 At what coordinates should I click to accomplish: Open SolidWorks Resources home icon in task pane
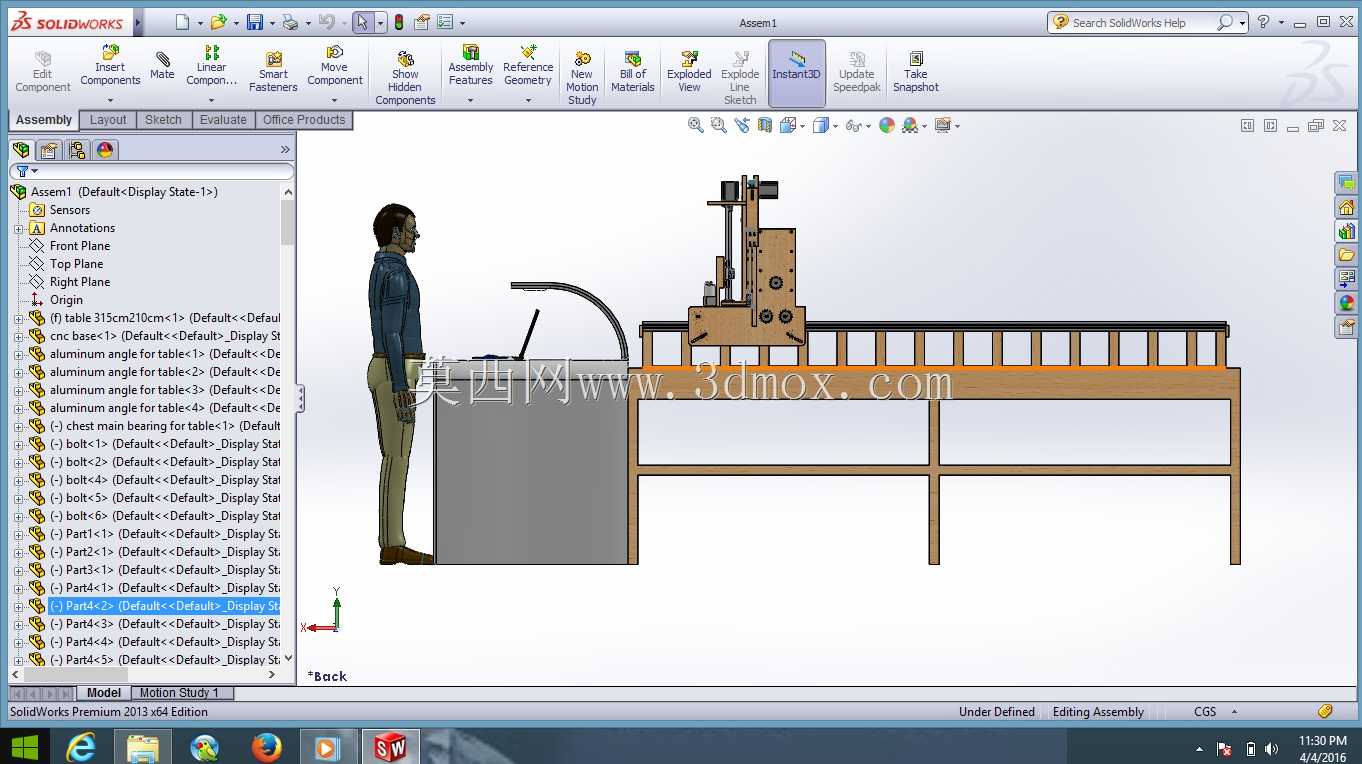pyautogui.click(x=1347, y=207)
